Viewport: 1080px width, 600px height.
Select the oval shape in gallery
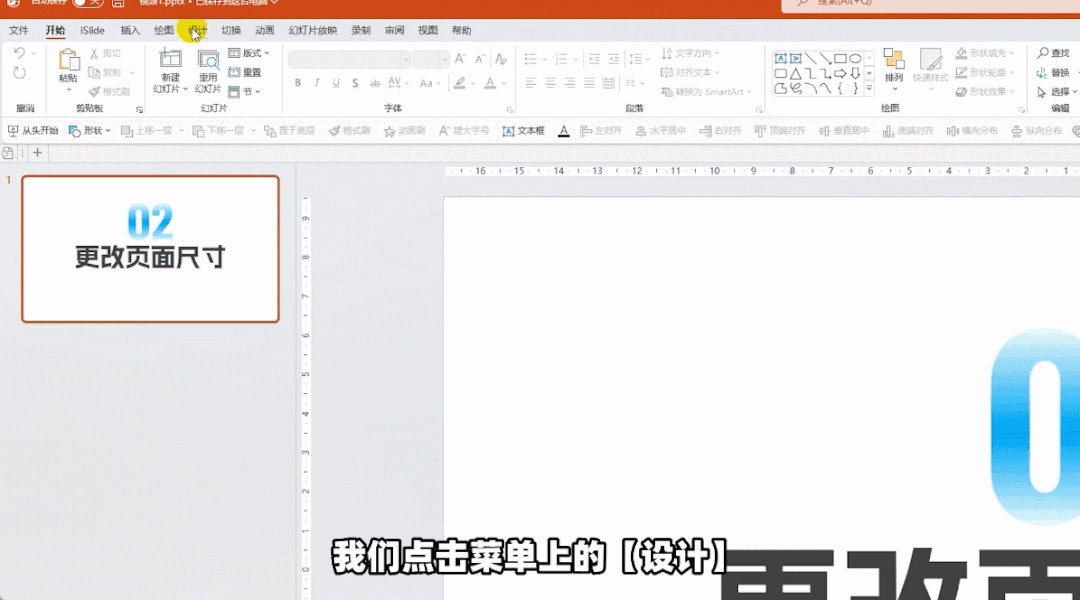tap(855, 59)
